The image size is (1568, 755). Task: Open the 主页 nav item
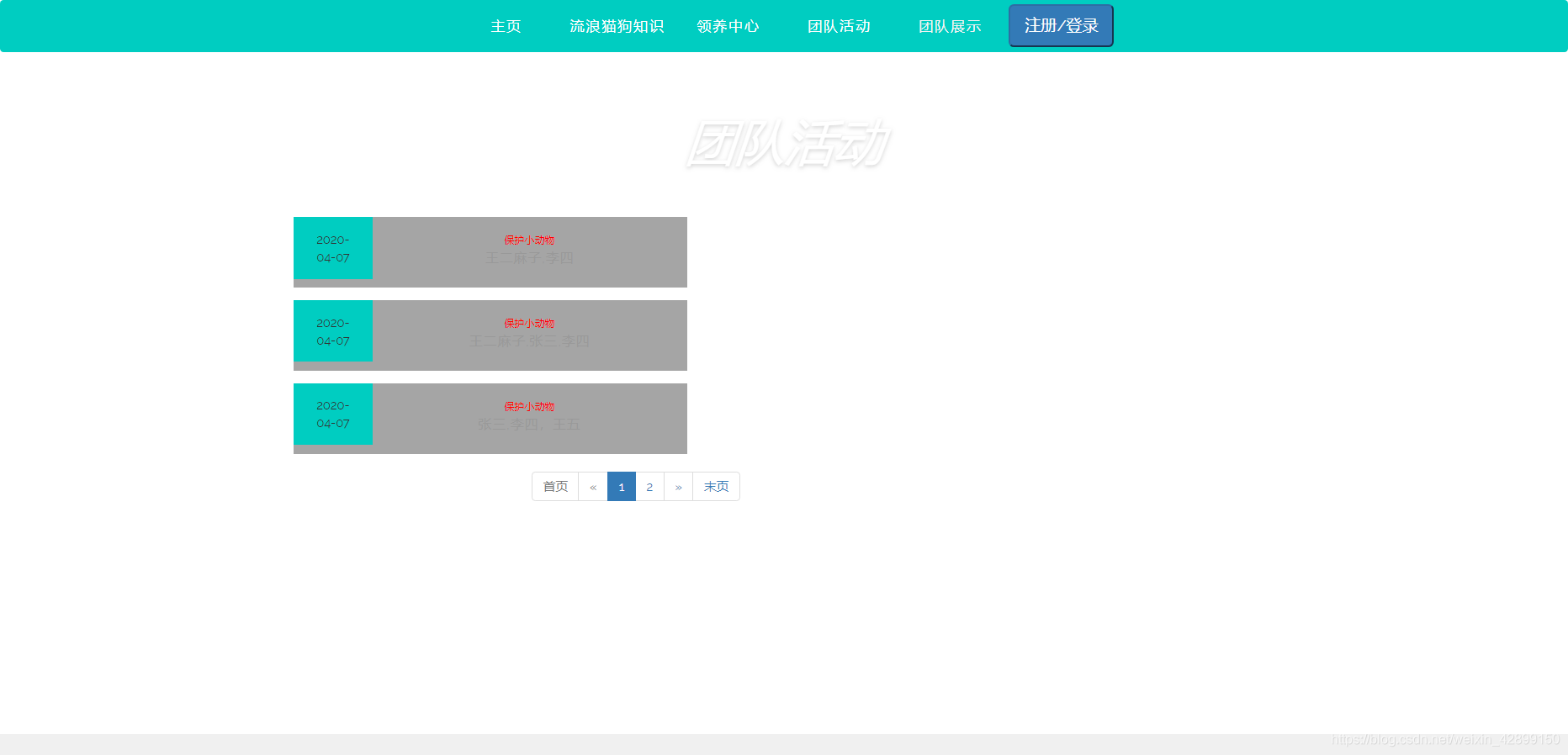click(x=506, y=26)
